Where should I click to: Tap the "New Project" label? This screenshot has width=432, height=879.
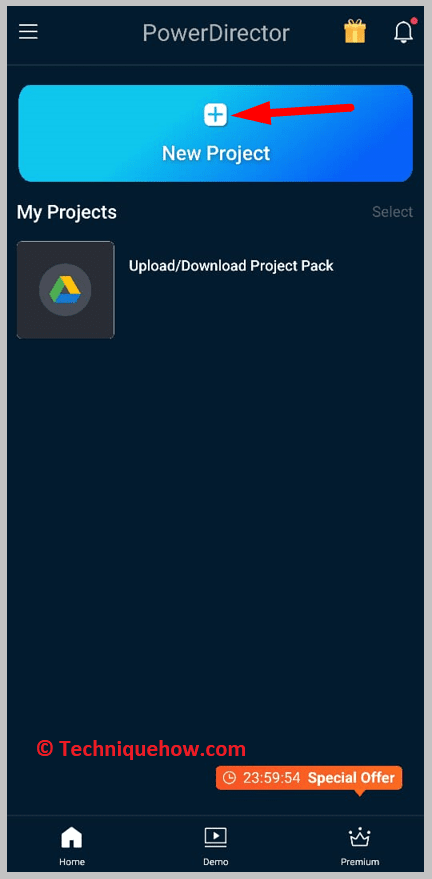pyautogui.click(x=216, y=153)
